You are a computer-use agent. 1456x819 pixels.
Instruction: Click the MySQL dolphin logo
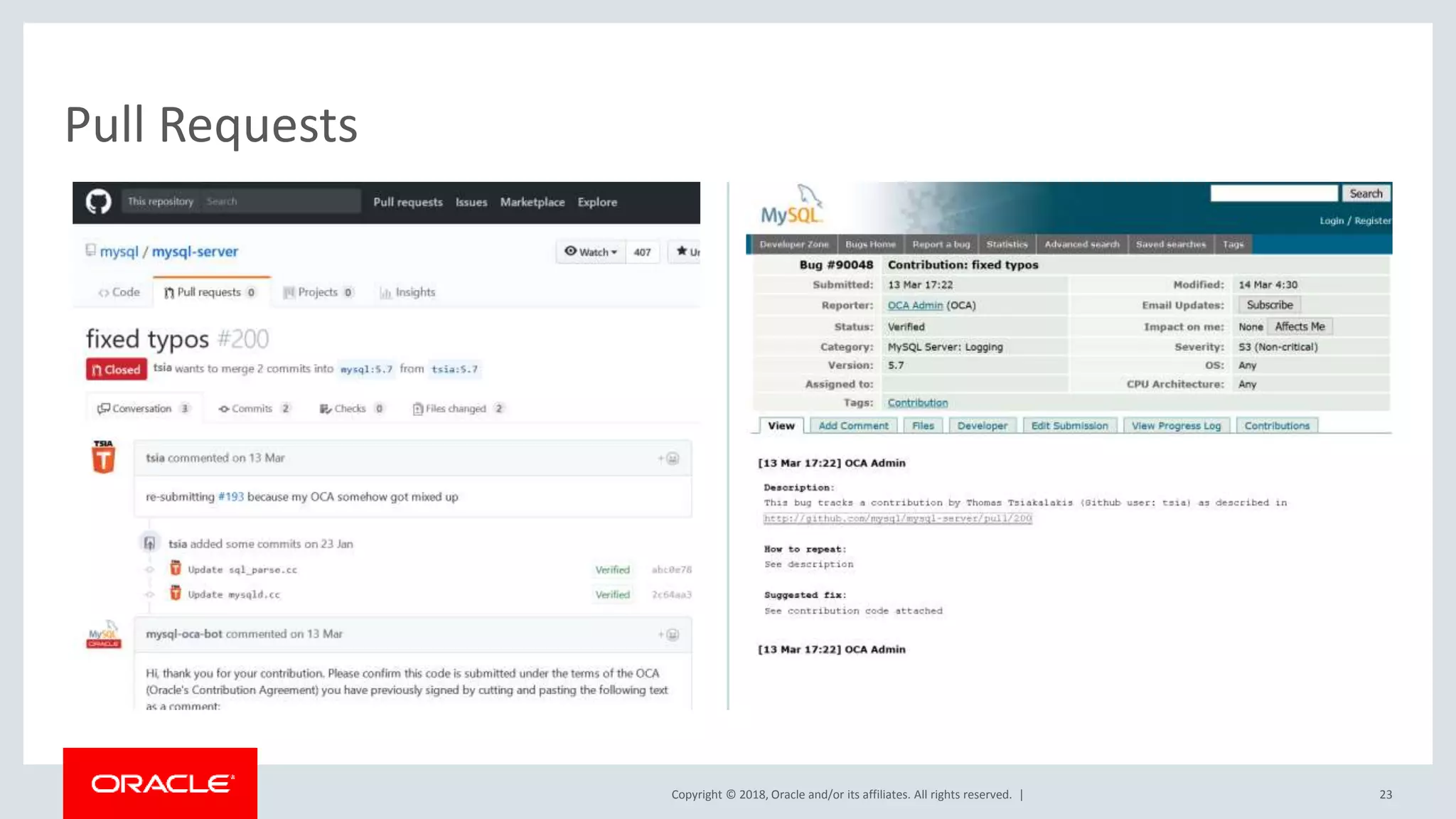coord(791,205)
